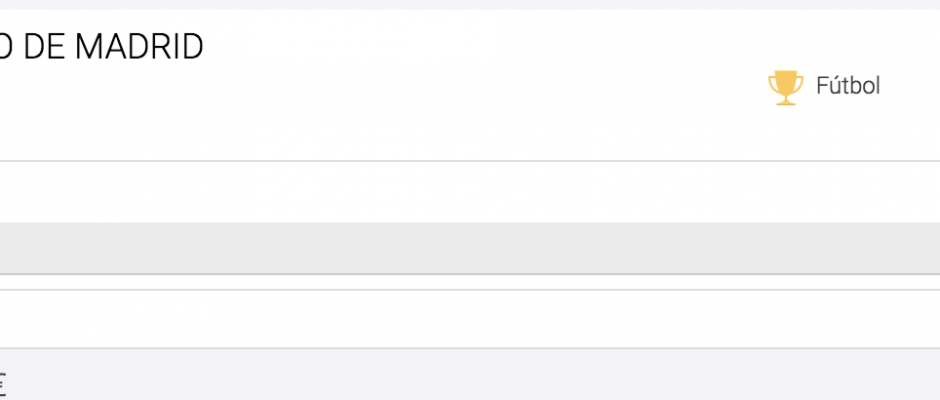The width and height of the screenshot is (940, 400).
Task: Click the gold trophy icon
Action: click(x=785, y=88)
